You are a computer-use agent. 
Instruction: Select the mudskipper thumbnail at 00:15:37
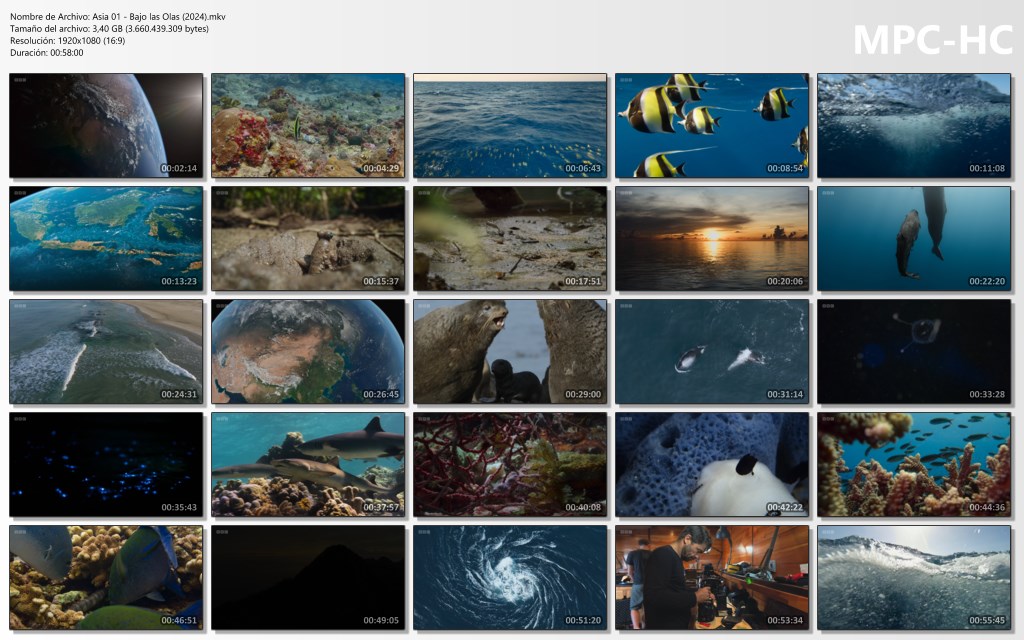tap(308, 238)
